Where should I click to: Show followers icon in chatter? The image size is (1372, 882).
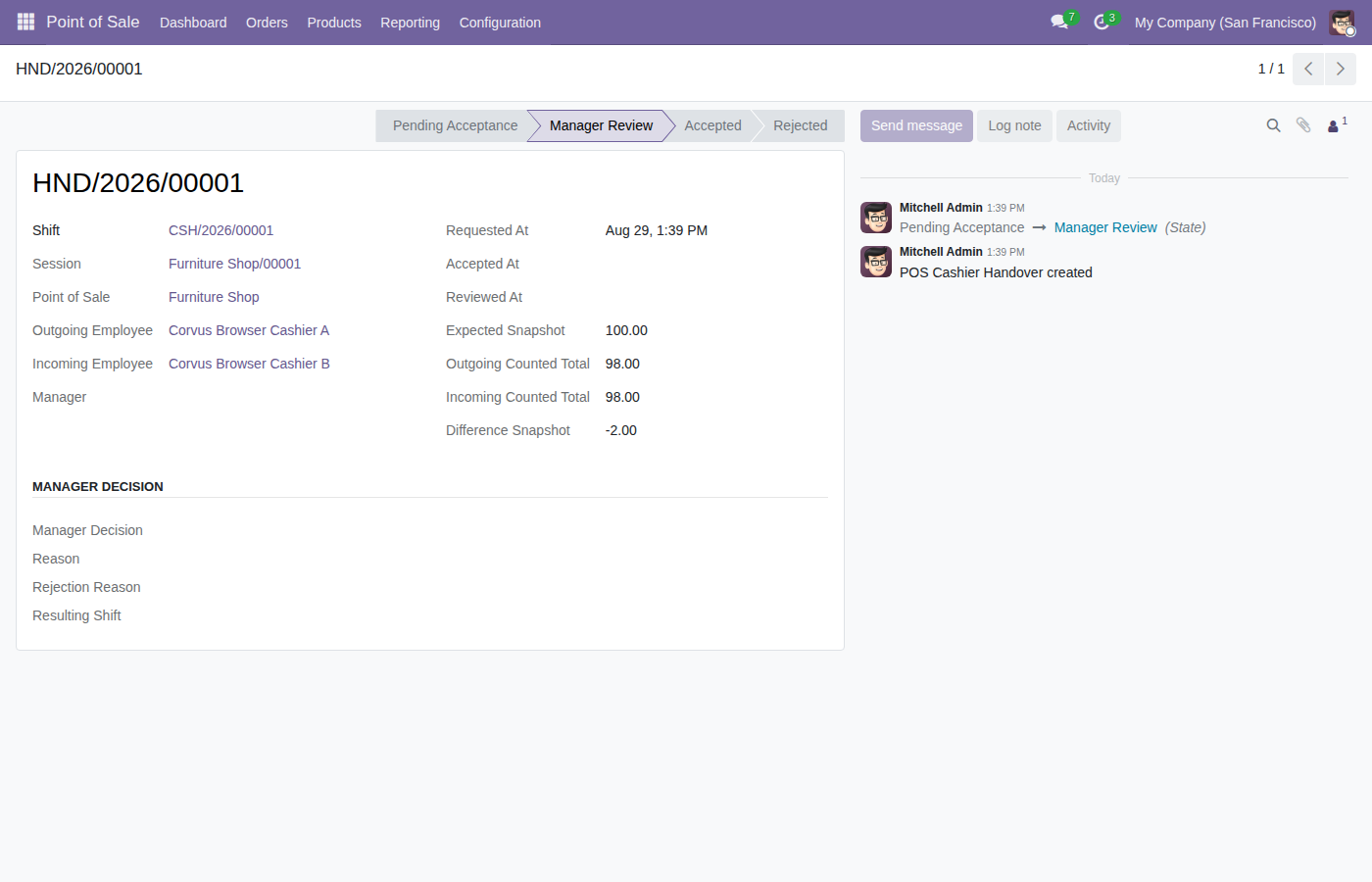coord(1337,125)
